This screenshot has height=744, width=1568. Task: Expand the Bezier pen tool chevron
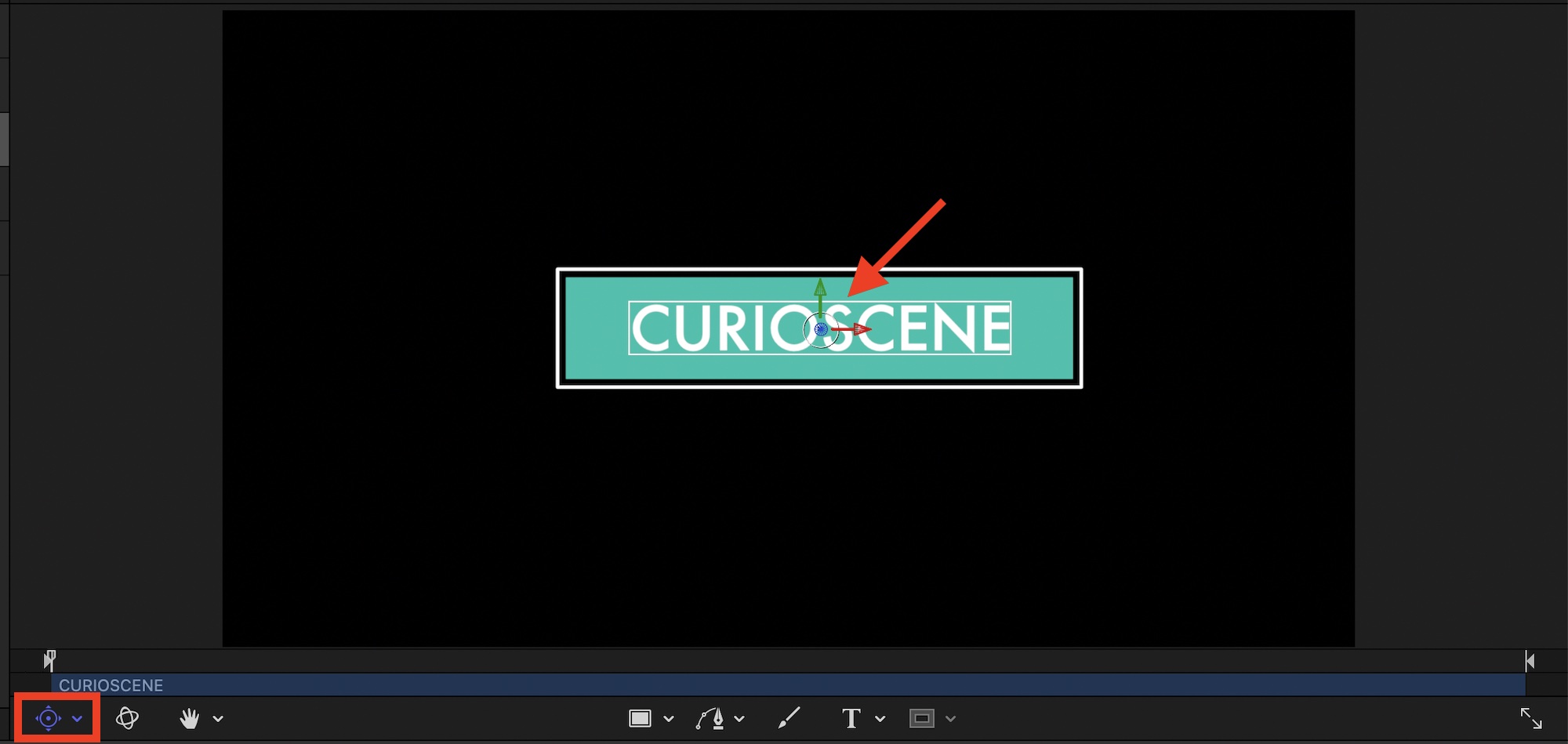coord(739,718)
